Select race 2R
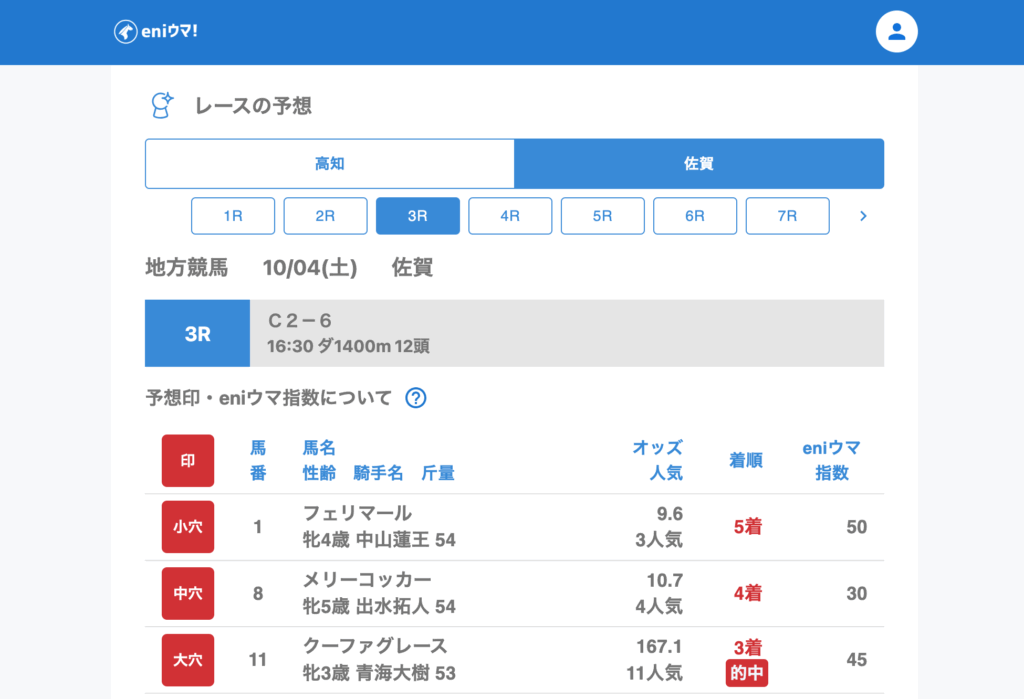Viewport: 1024px width, 699px height. [x=325, y=216]
